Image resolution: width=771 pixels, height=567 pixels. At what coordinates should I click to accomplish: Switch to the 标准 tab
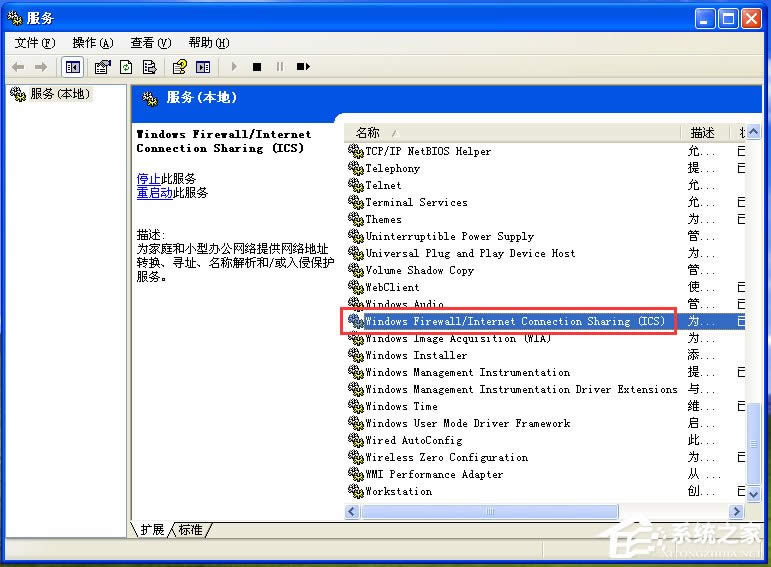tap(190, 530)
